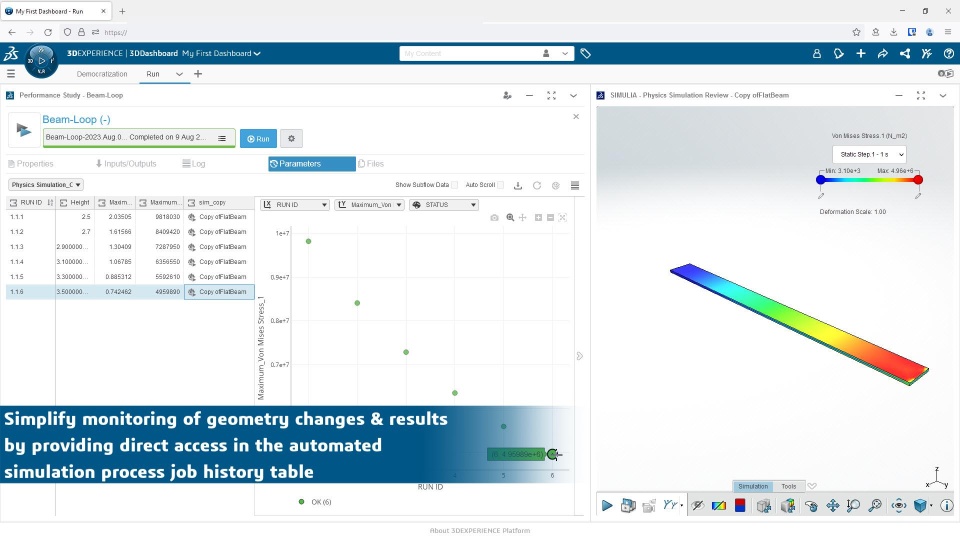The height and width of the screenshot is (540, 960).
Task: Select the zoom magnifier tool
Action: [x=853, y=506]
